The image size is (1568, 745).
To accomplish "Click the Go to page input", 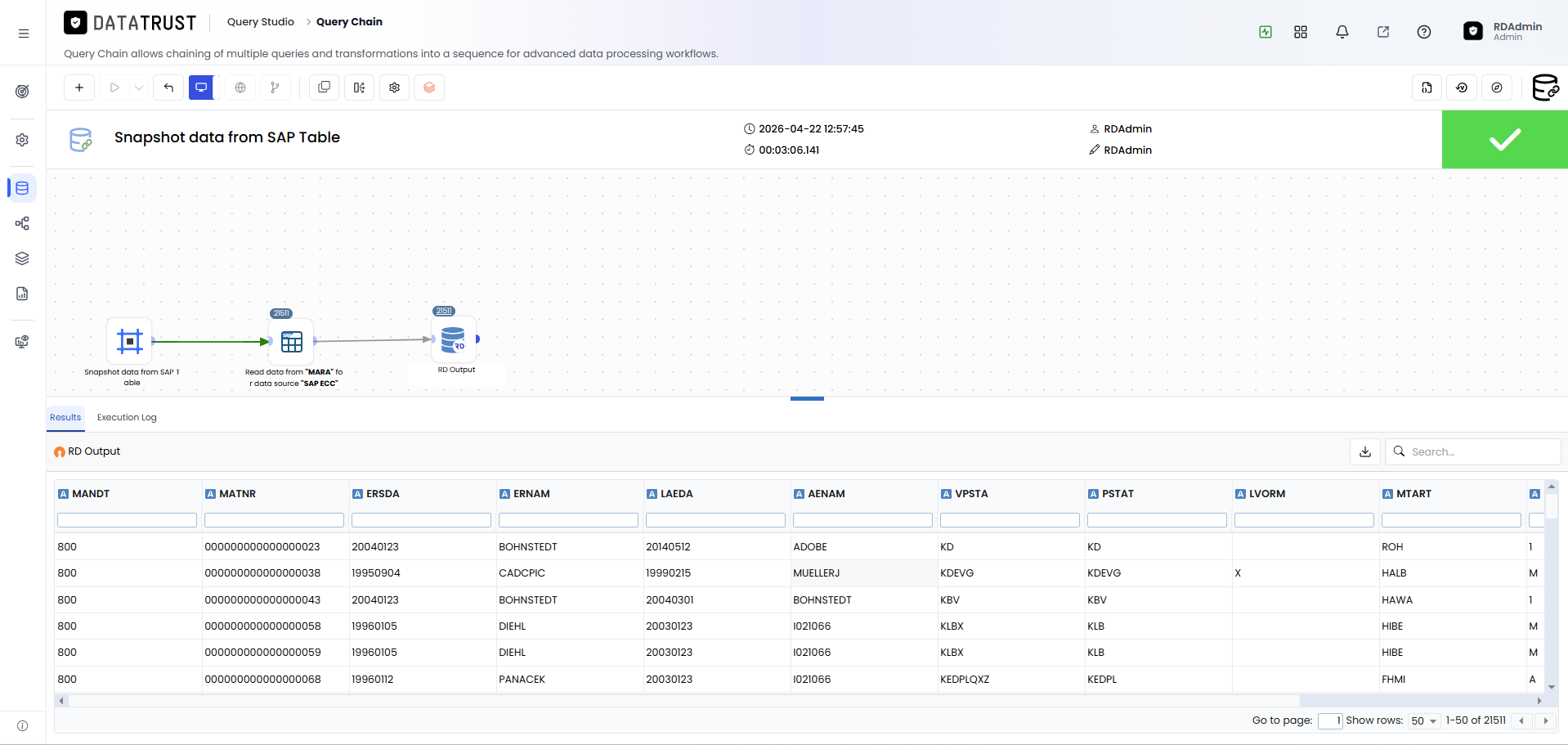I will tap(1330, 720).
